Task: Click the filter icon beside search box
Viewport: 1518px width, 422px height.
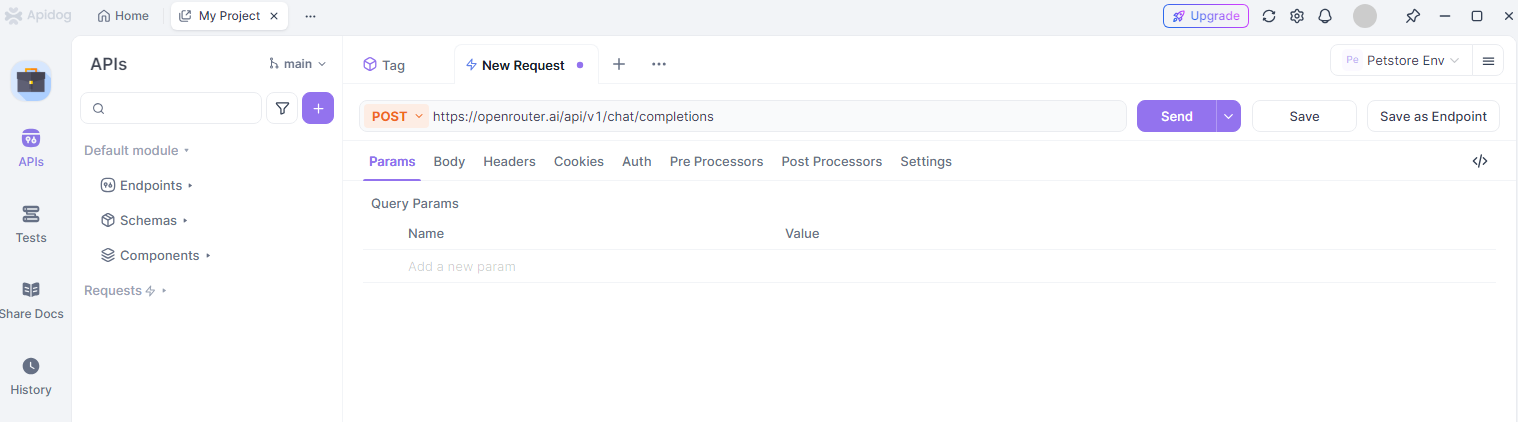Action: [282, 108]
